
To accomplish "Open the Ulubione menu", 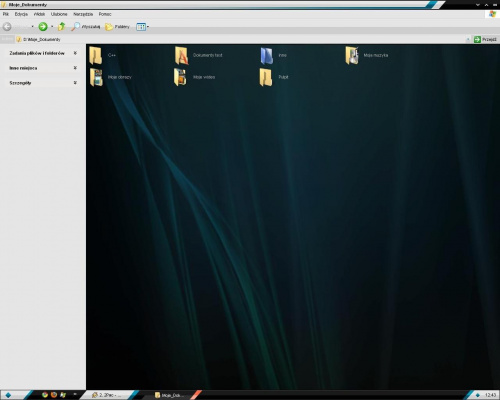I will click(x=59, y=14).
